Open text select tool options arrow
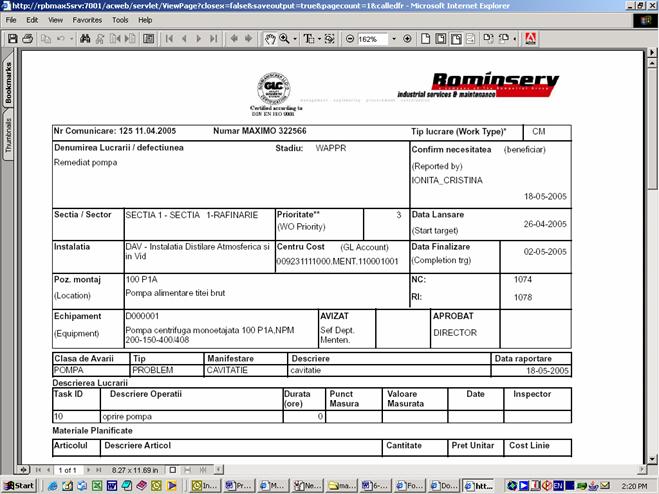The width and height of the screenshot is (659, 494). click(x=319, y=39)
